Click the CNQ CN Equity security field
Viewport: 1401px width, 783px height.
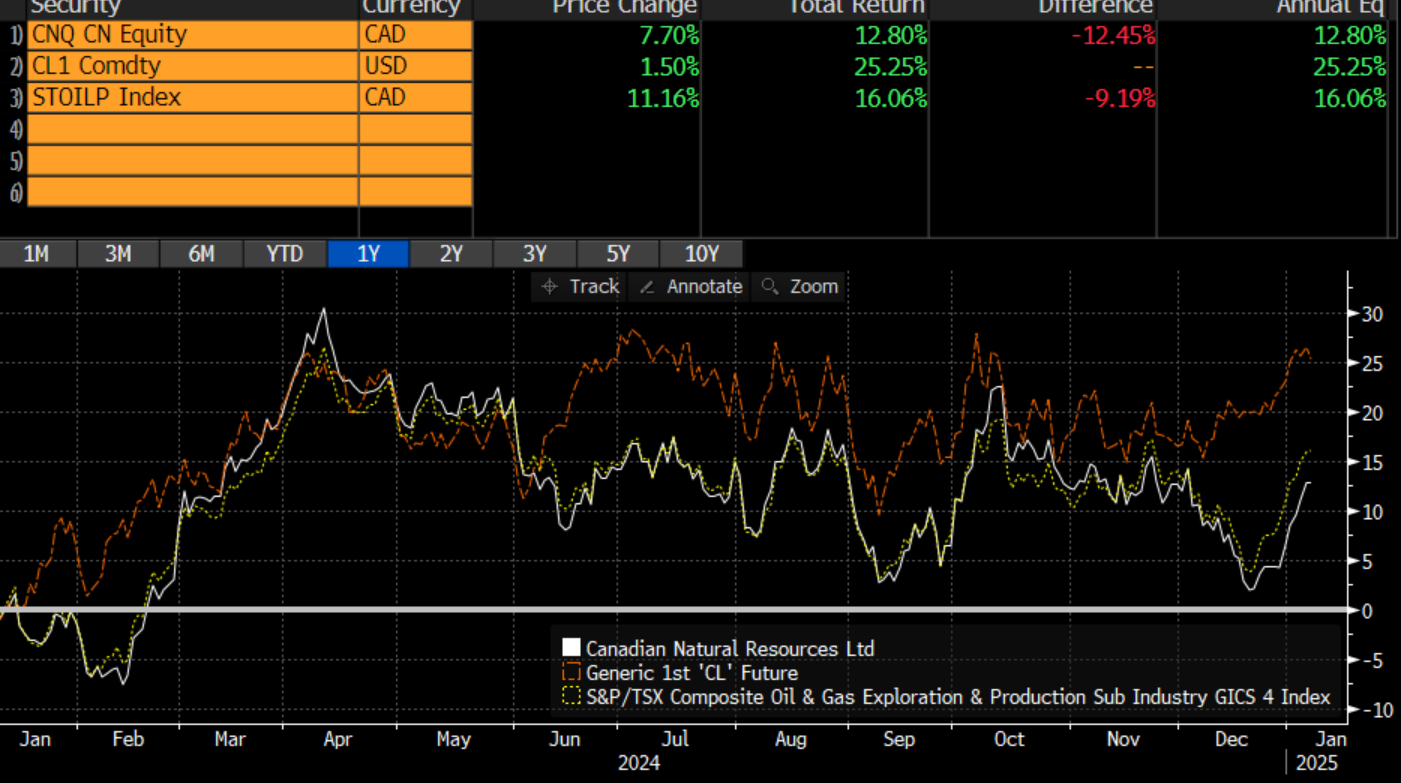(x=192, y=35)
